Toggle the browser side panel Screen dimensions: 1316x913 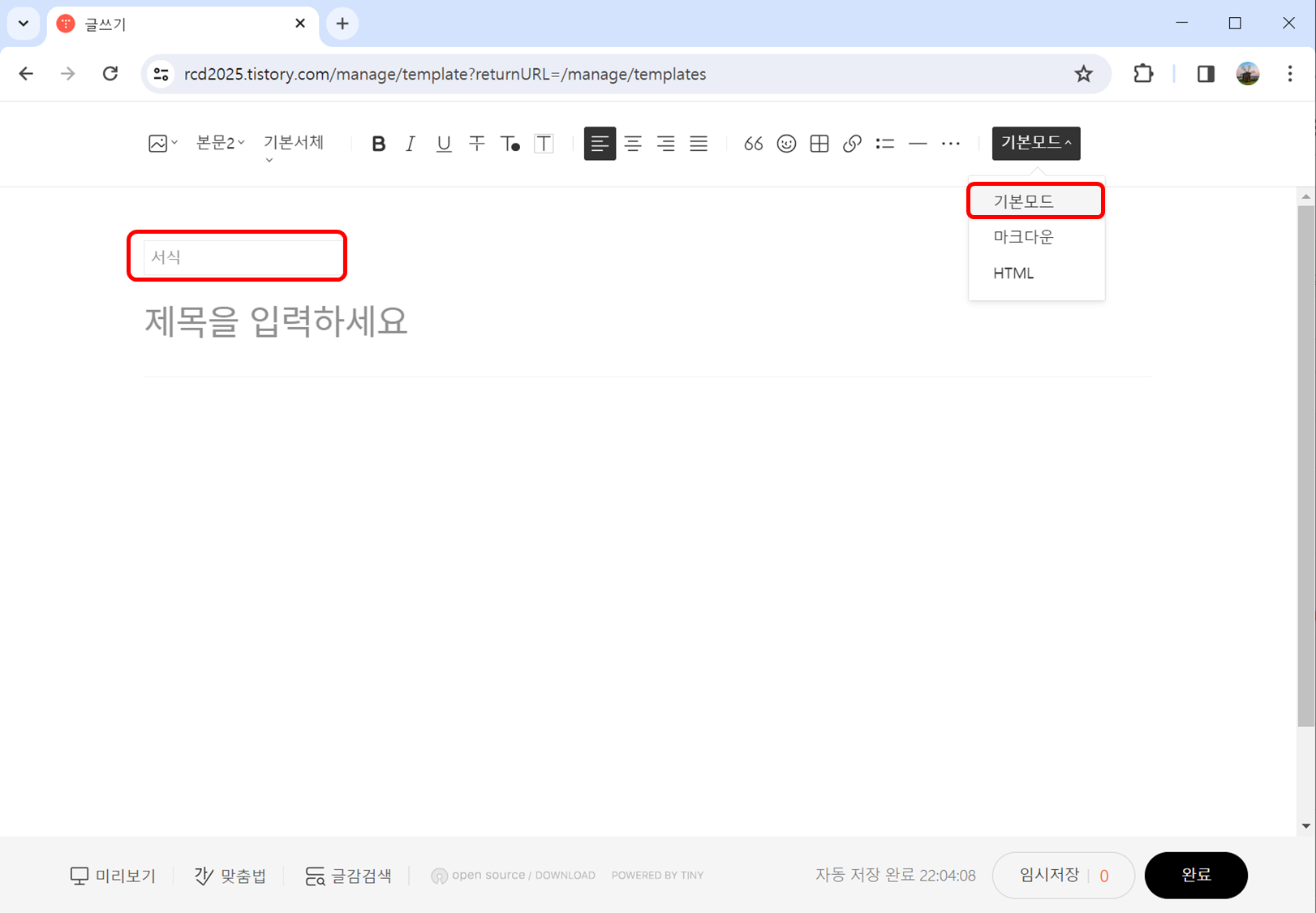1206,74
